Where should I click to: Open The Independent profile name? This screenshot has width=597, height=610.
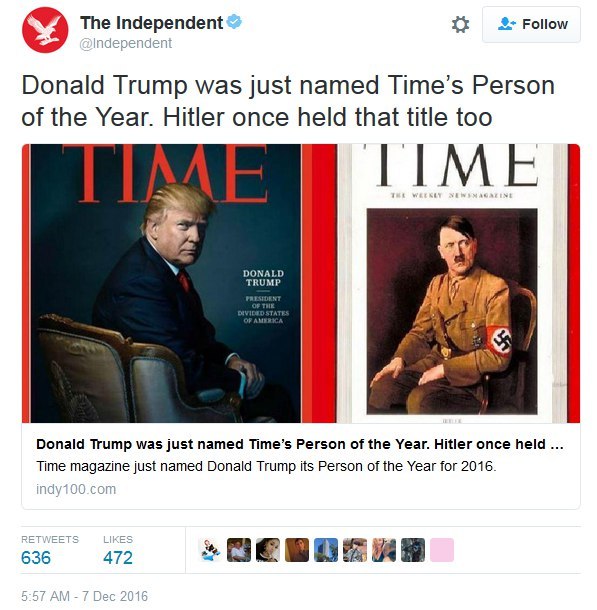coord(152,23)
